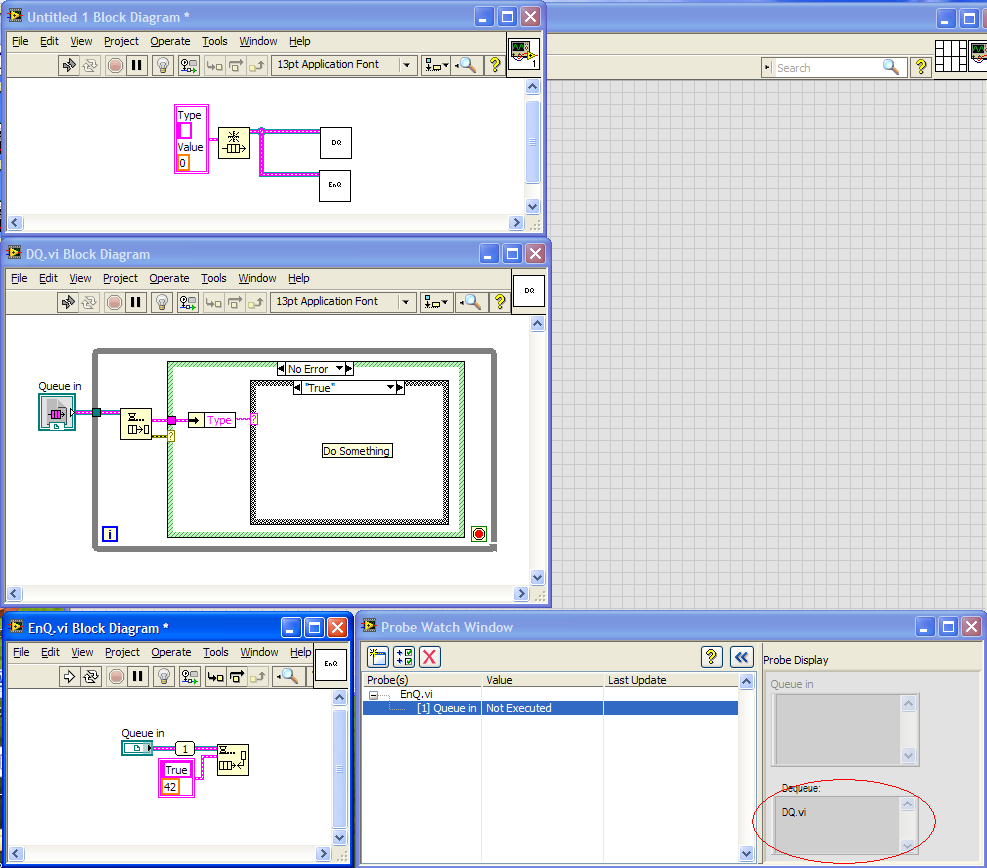Click the Dequeue Element node in DQ.vi
Viewport: 987px width, 868px height.
(136, 423)
